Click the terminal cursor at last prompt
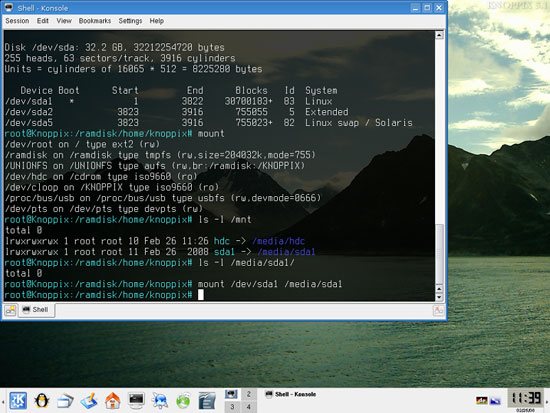This screenshot has width=550, height=413. 201,295
